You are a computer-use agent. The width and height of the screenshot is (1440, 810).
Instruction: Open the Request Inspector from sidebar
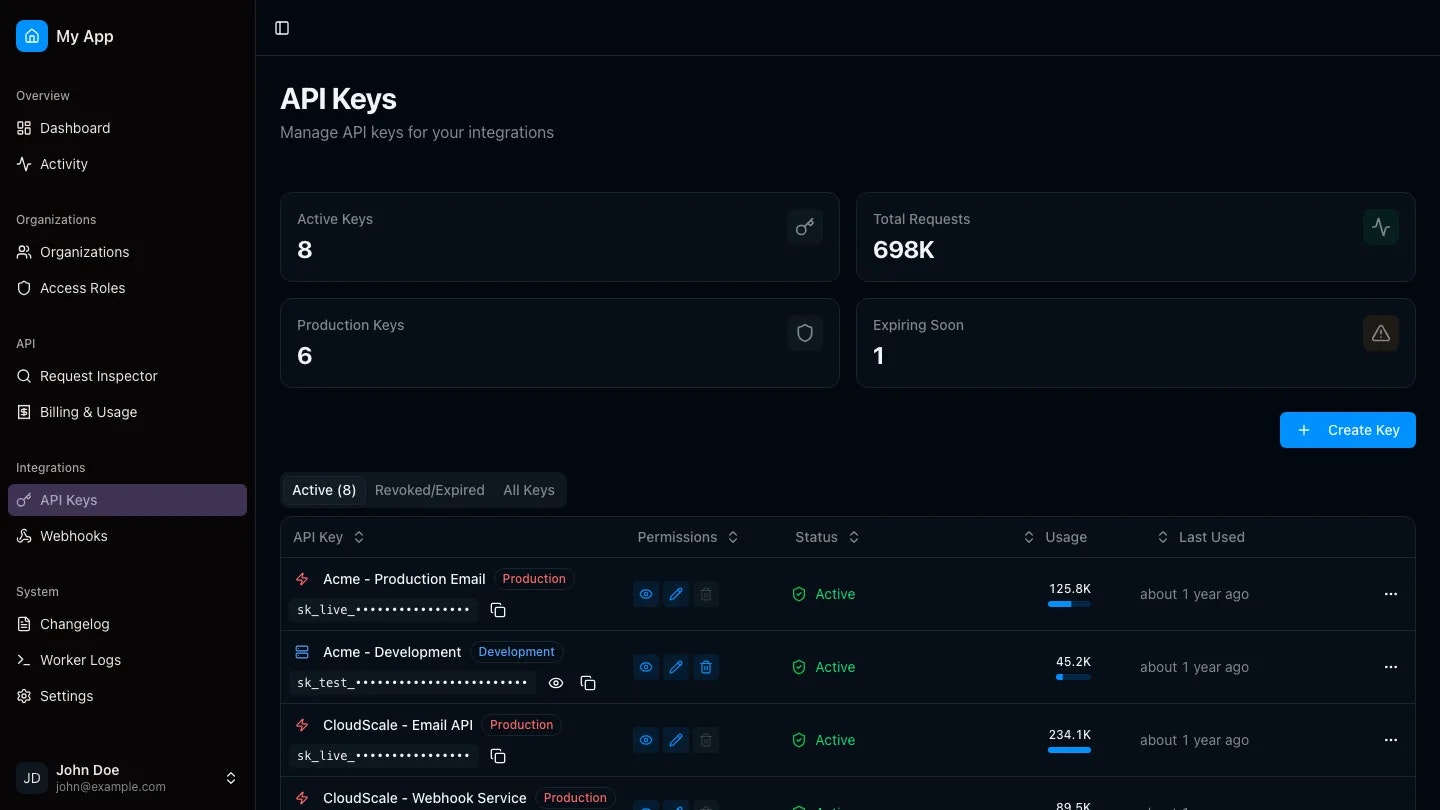coord(98,376)
